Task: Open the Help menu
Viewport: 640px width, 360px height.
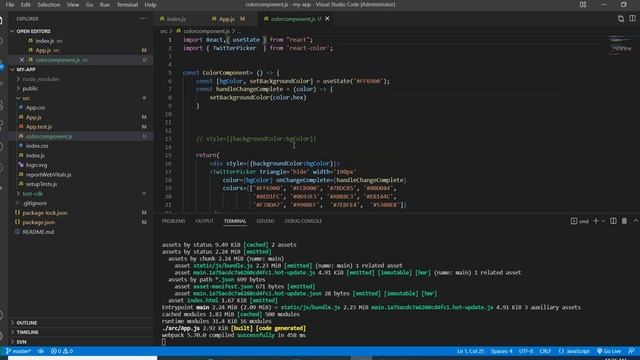Action: click(x=150, y=5)
